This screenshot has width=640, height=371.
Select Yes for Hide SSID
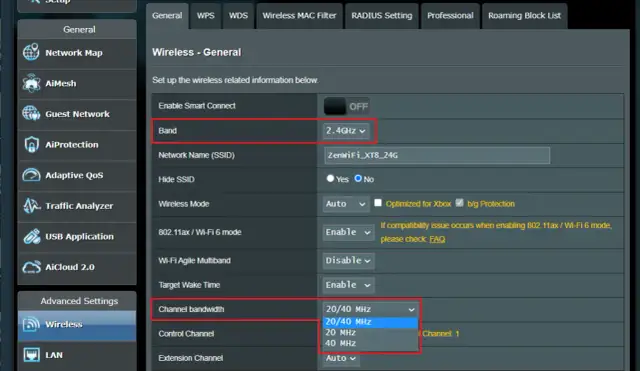(330, 178)
